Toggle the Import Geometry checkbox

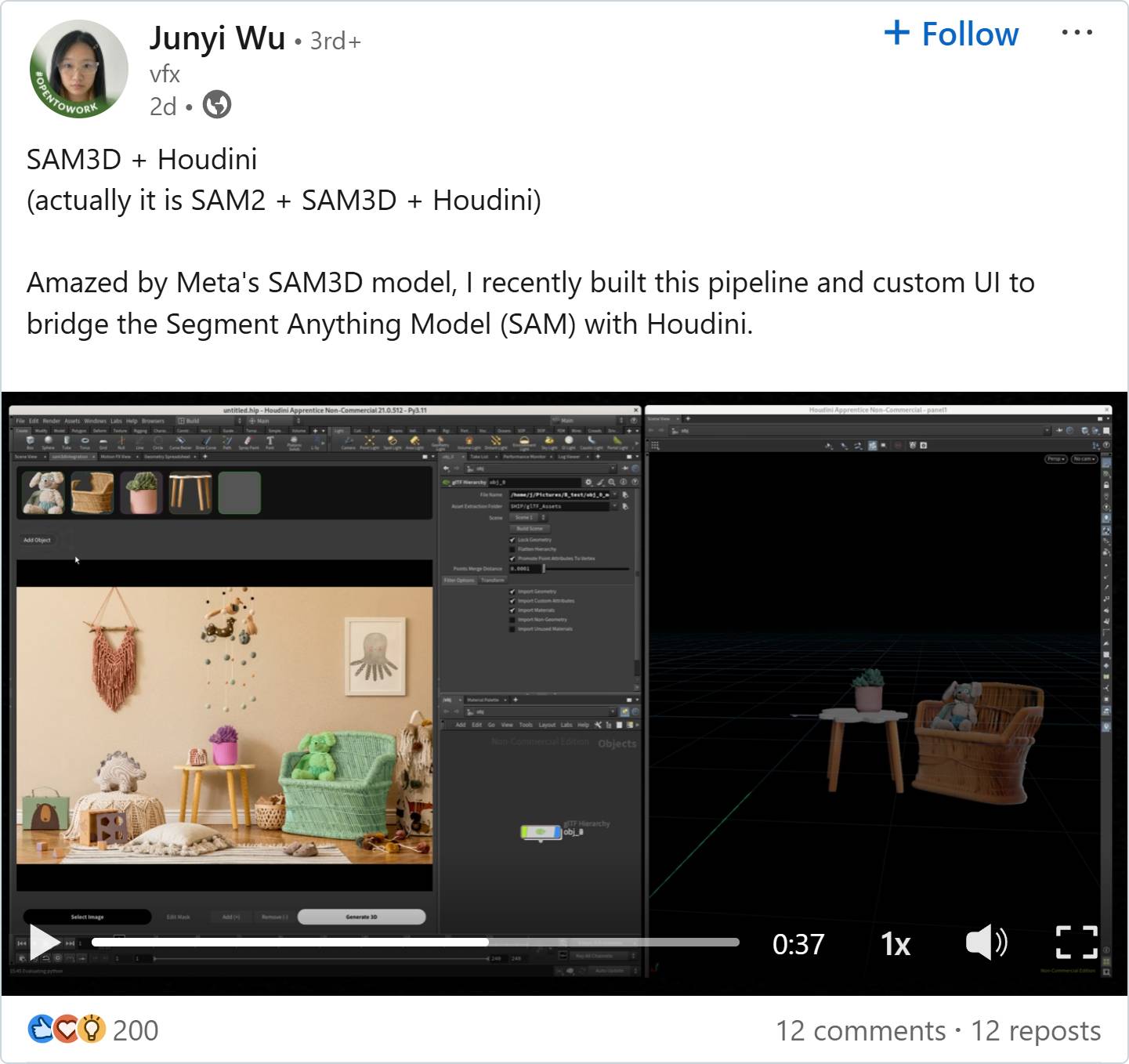pos(512,592)
